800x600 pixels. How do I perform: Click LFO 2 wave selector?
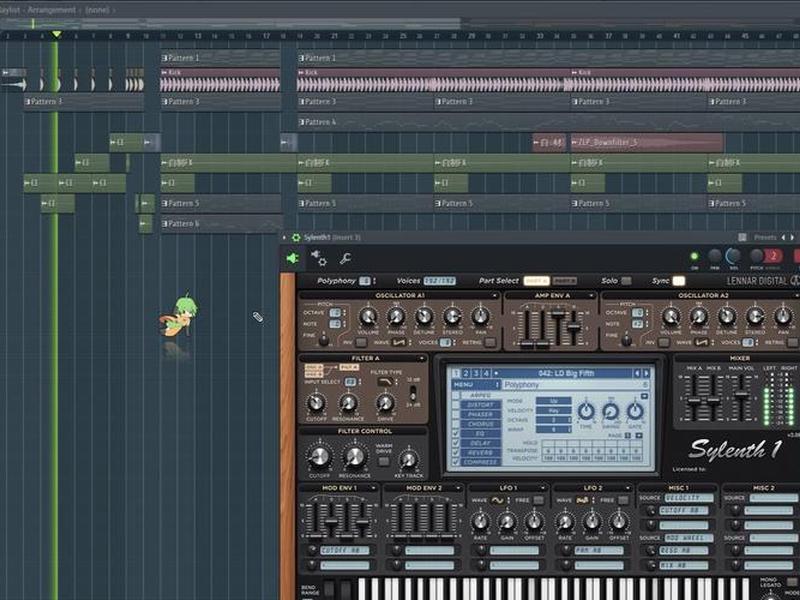click(582, 501)
